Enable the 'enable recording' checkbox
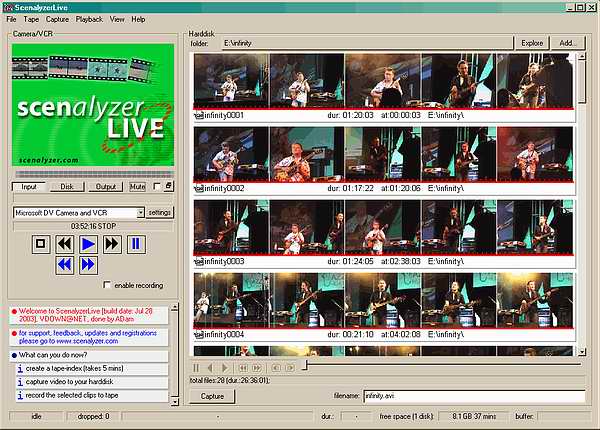600x430 pixels. (107, 285)
